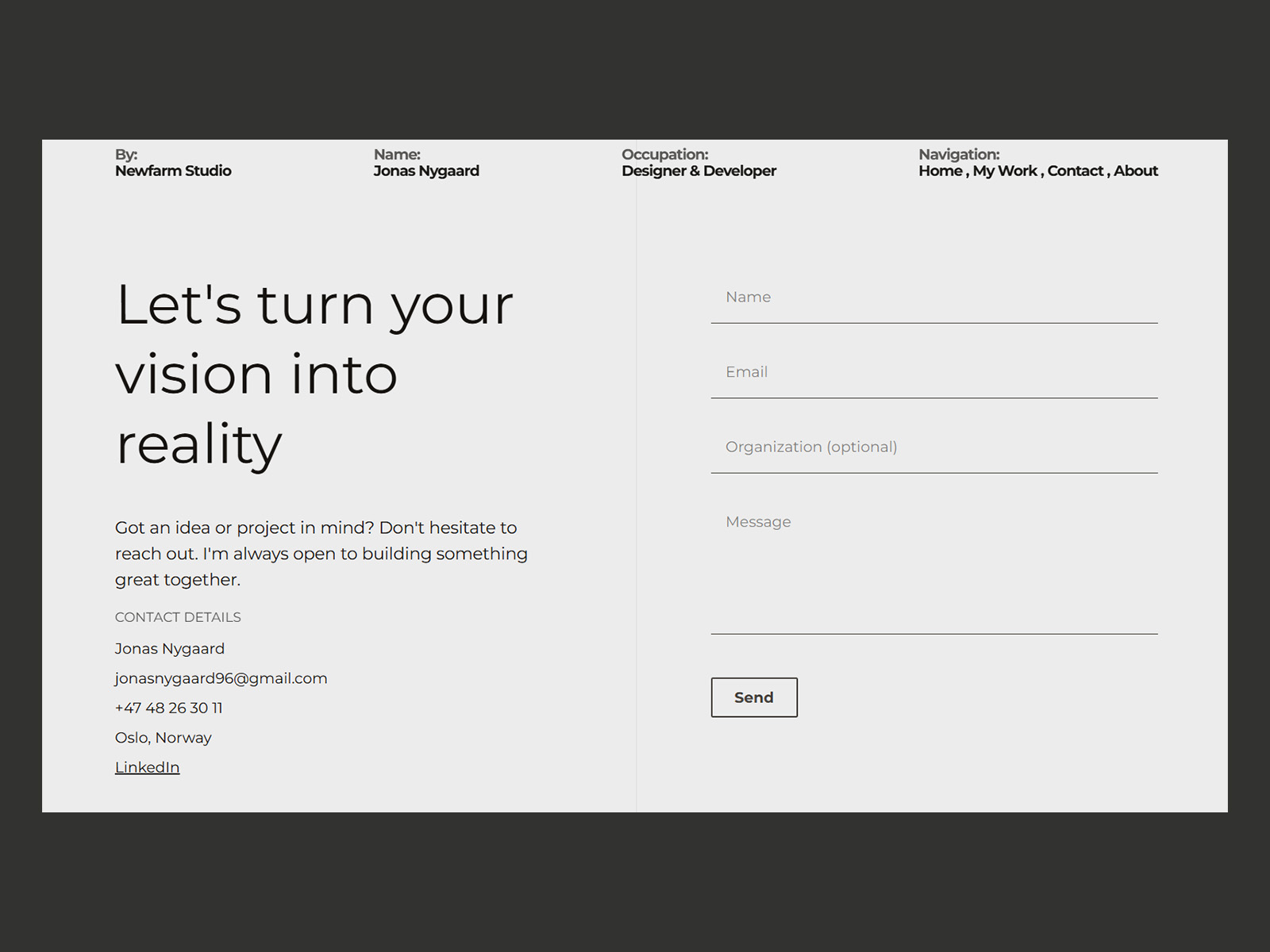Focus the Email input field
This screenshot has width=1270, height=952.
pyautogui.click(x=933, y=372)
